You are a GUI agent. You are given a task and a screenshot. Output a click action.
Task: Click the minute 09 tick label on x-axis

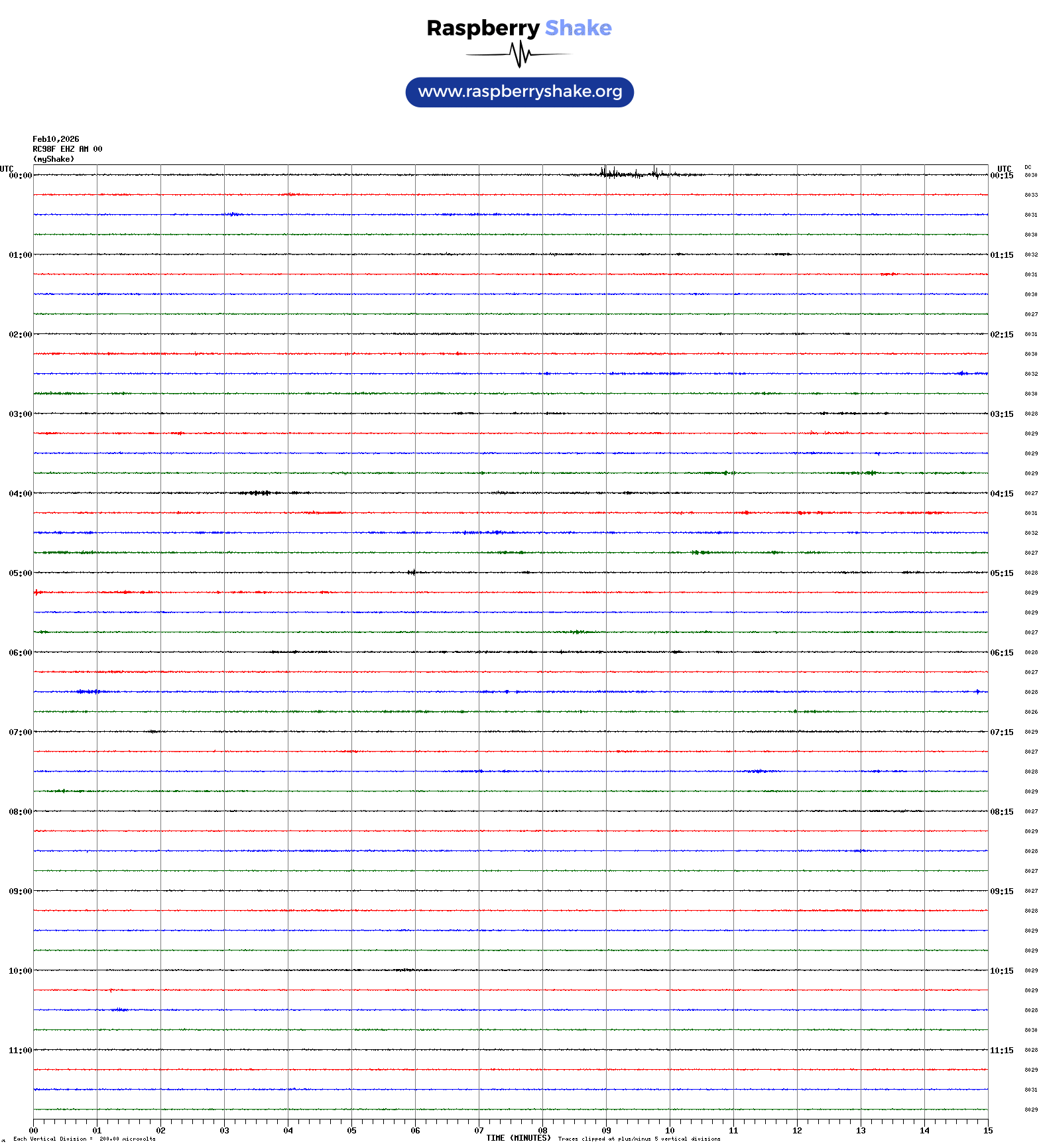(x=606, y=1131)
